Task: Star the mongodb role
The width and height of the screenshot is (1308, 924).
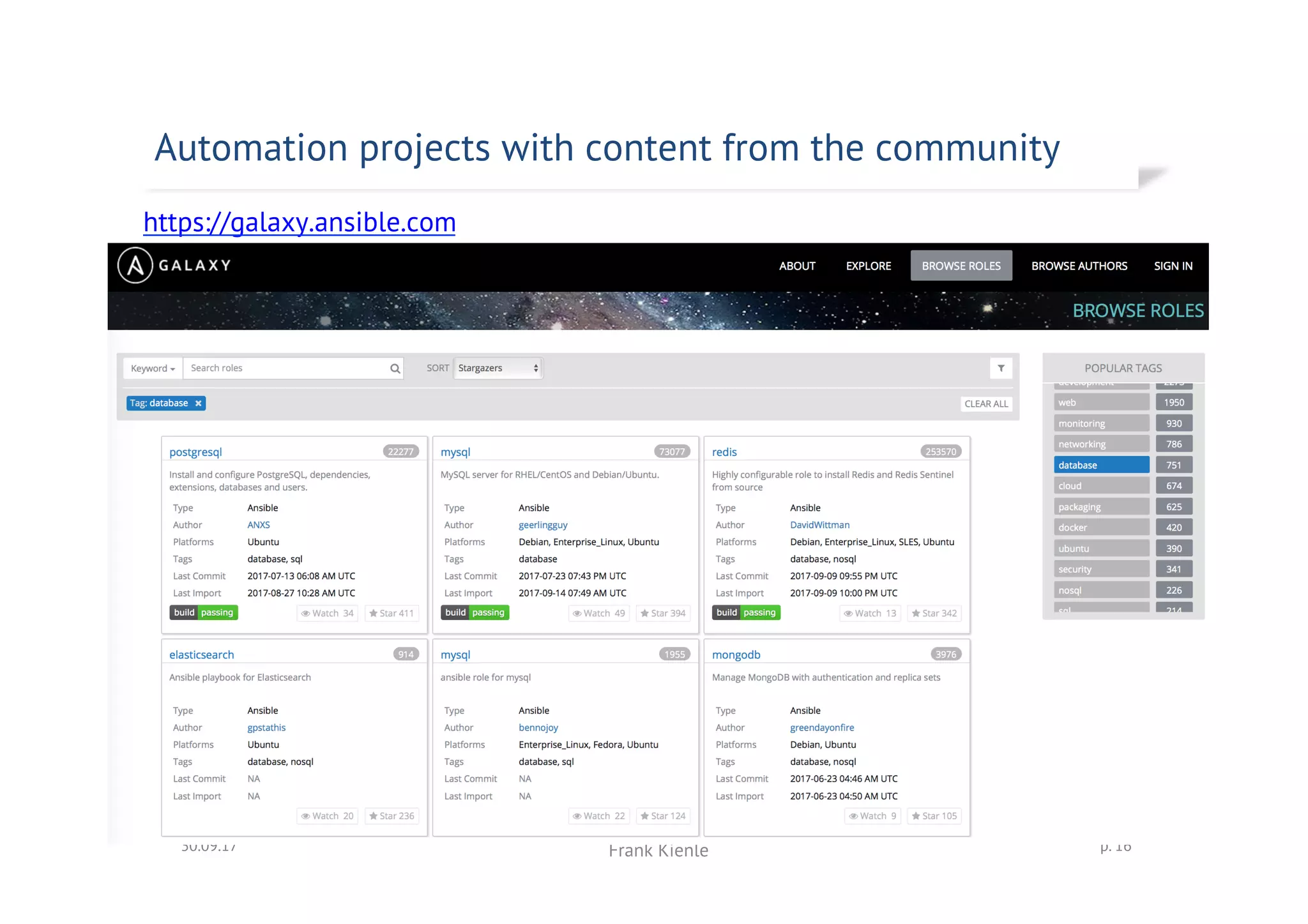Action: click(934, 815)
